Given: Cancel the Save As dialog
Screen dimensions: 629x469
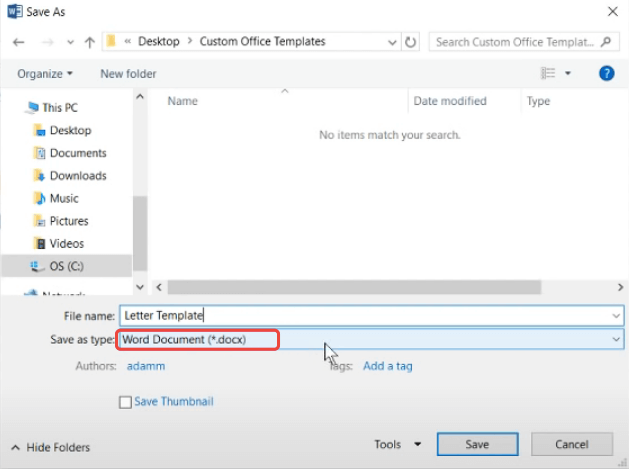Looking at the screenshot, I should [x=571, y=445].
